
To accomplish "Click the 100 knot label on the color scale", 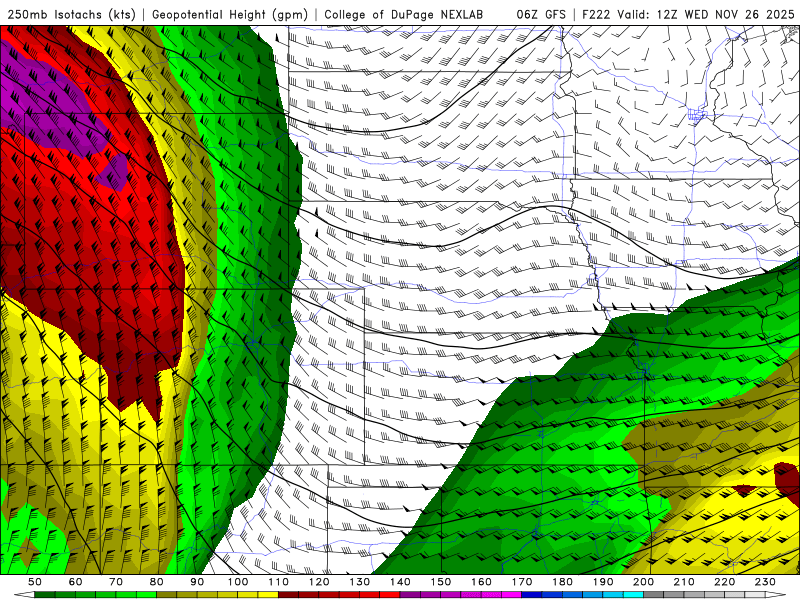I will [238, 582].
